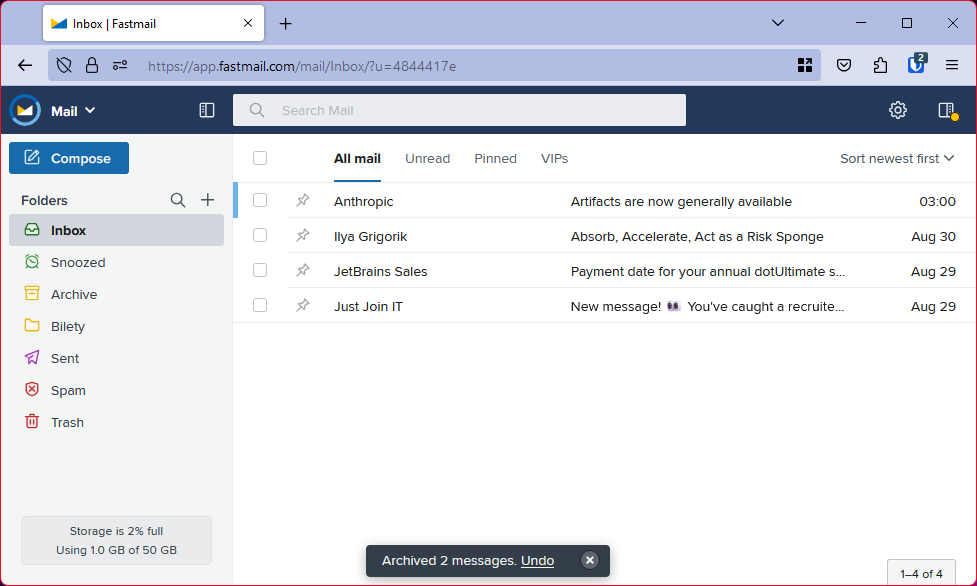Select the Just Join IT message checkbox
This screenshot has height=586, width=977.
point(260,305)
